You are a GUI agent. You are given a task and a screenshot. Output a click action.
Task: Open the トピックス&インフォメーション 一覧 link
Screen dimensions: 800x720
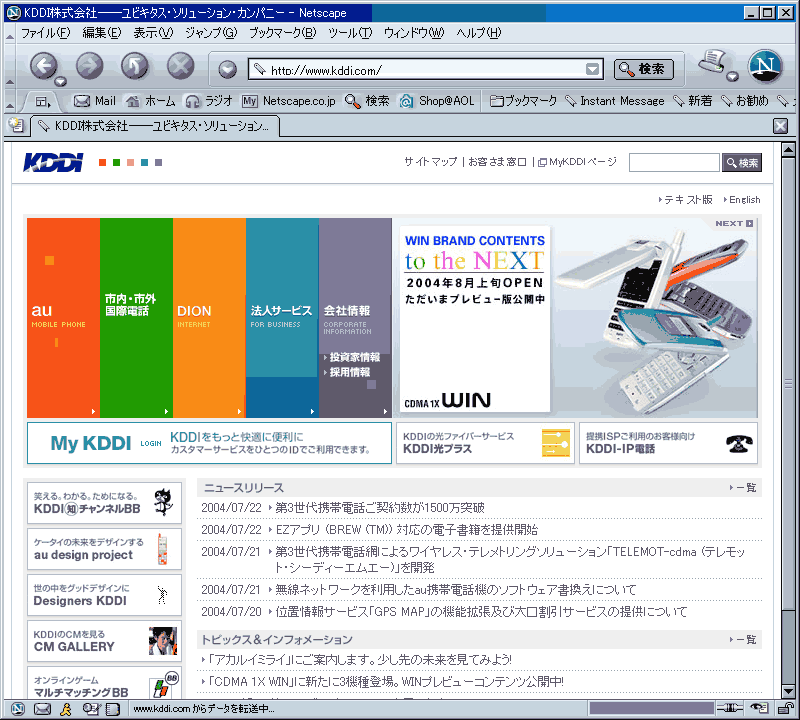point(743,639)
